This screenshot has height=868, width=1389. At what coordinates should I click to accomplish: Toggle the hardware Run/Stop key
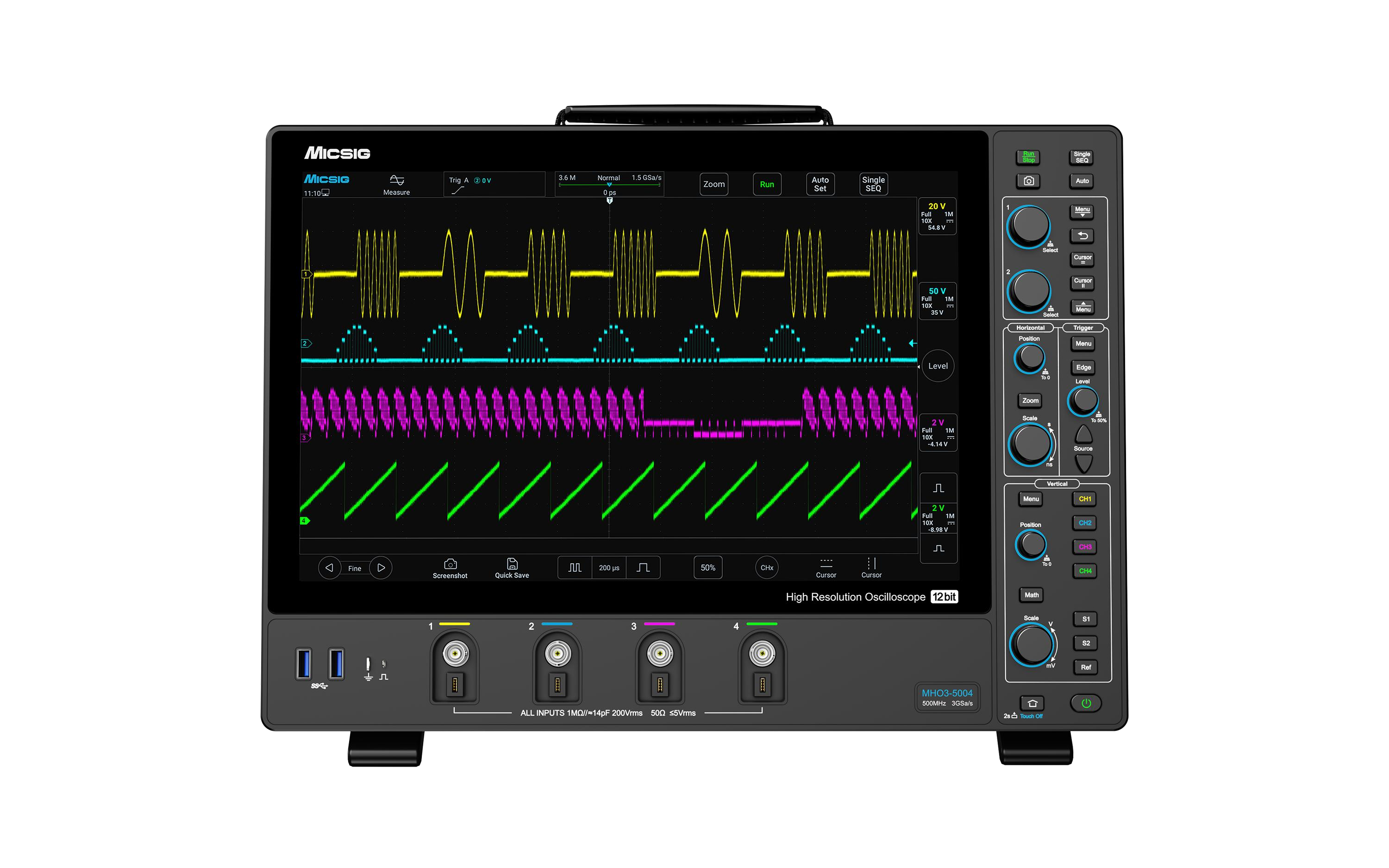(1028, 157)
